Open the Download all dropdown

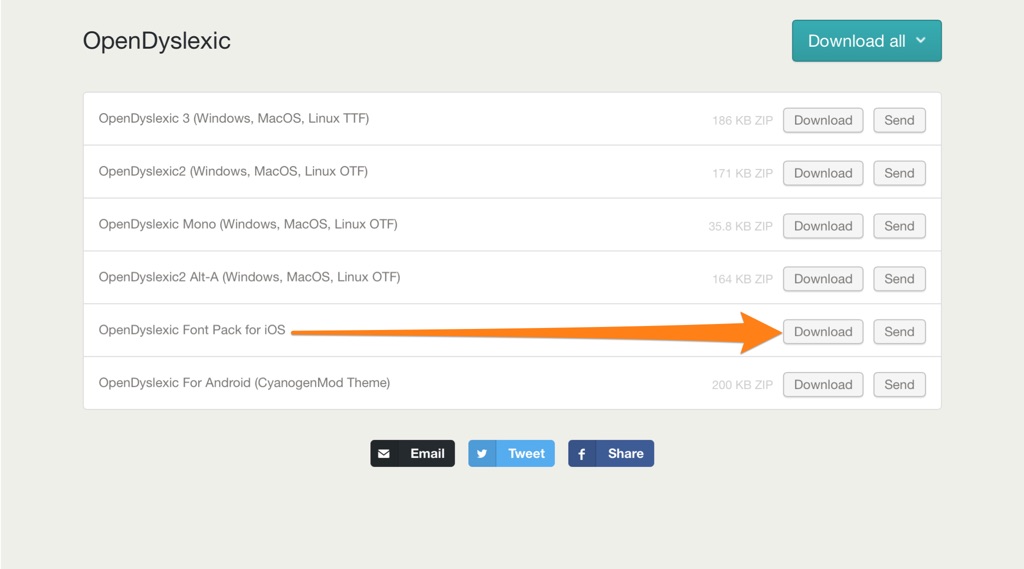click(866, 41)
